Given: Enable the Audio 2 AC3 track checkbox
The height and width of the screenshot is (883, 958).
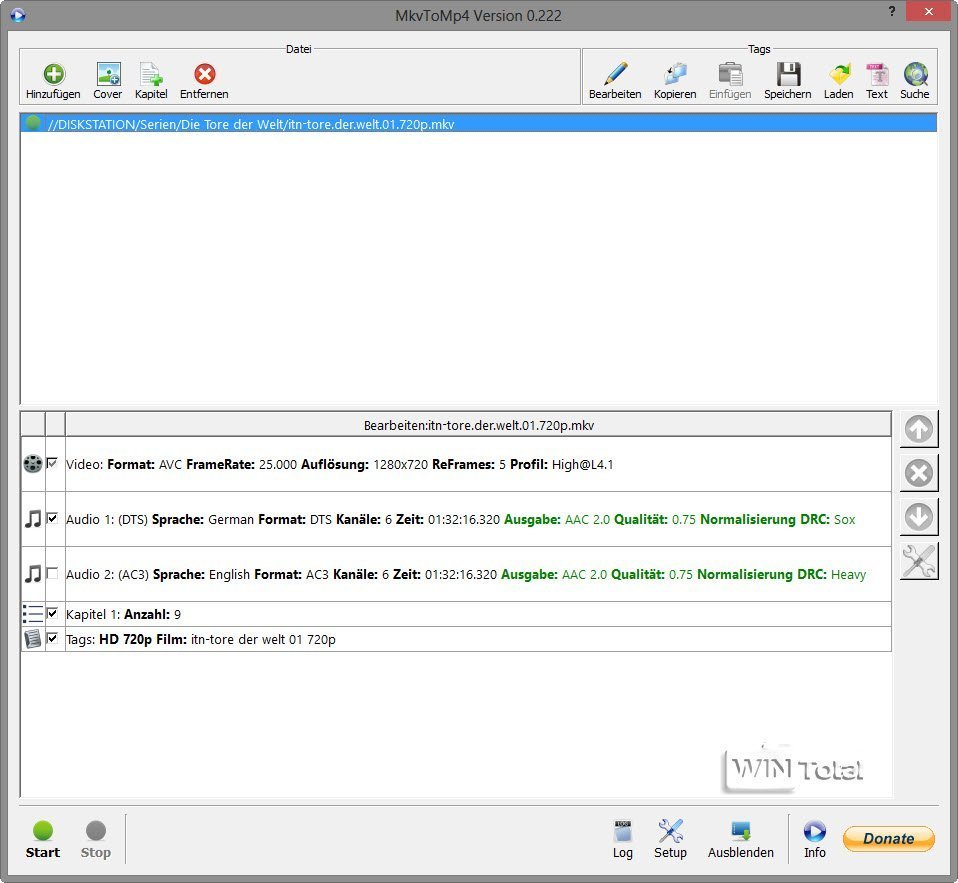Looking at the screenshot, I should tap(53, 574).
